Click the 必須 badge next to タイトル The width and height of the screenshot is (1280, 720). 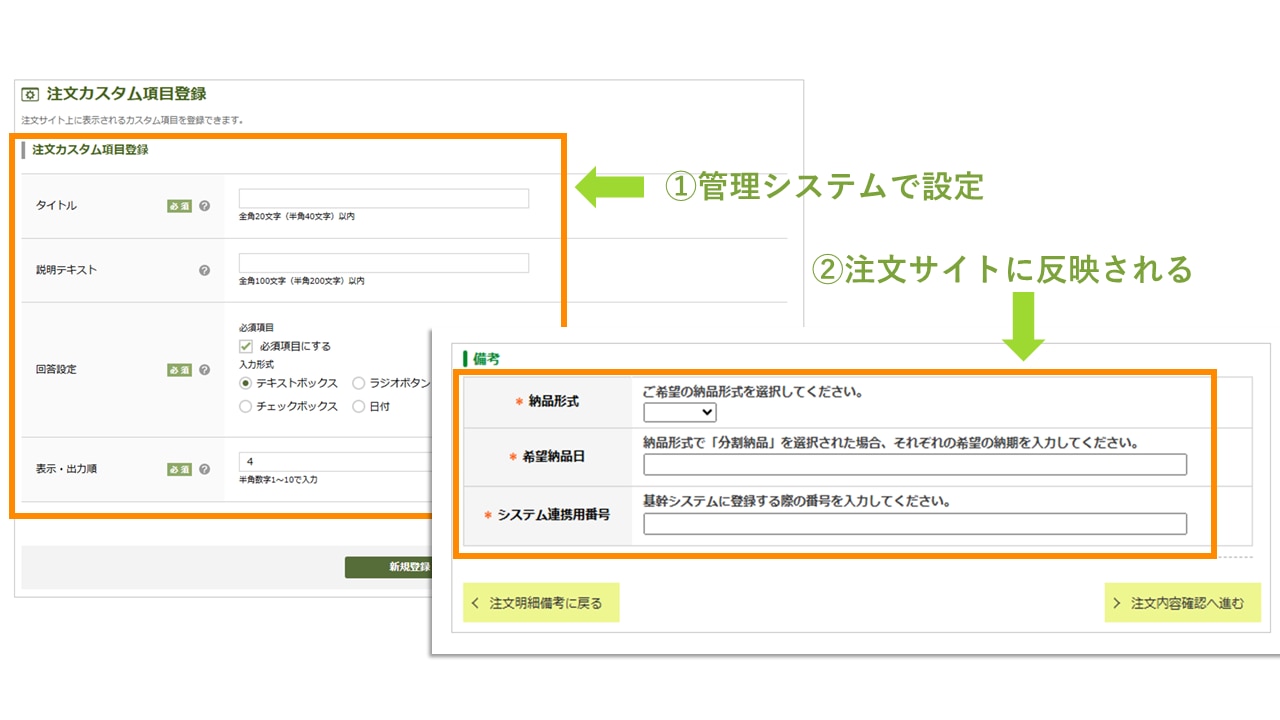[x=179, y=206]
